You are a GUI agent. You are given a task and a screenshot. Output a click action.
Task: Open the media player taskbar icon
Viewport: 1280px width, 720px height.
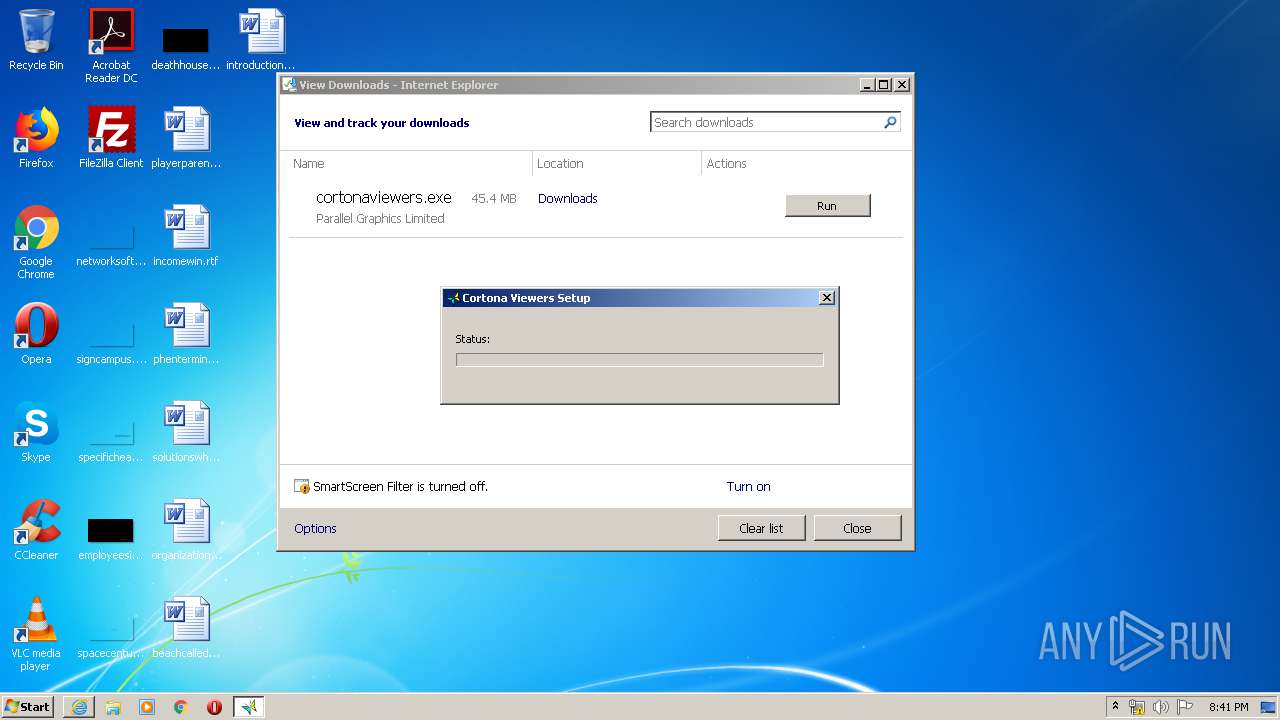tap(147, 707)
